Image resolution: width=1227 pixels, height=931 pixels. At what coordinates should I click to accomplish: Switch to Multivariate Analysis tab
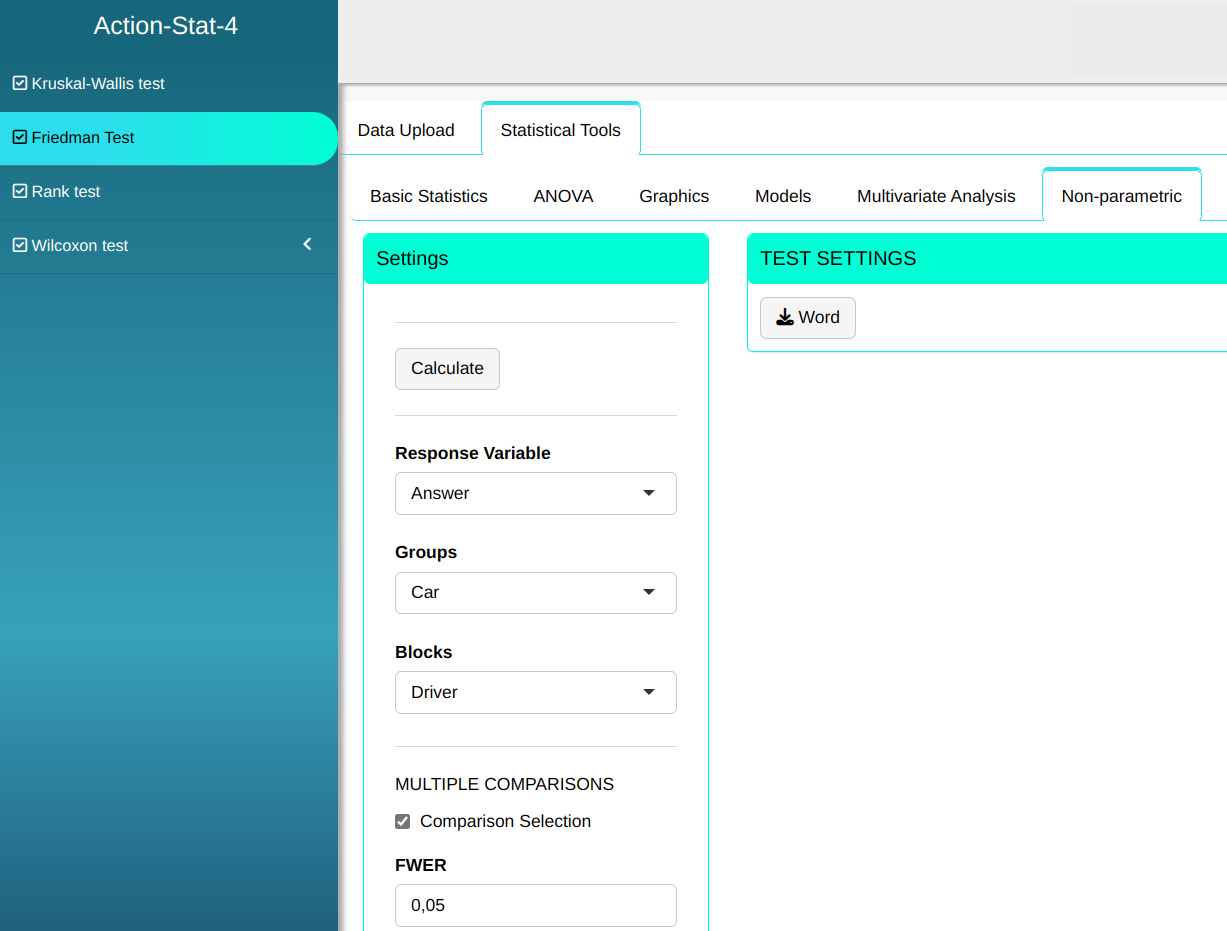coord(936,197)
